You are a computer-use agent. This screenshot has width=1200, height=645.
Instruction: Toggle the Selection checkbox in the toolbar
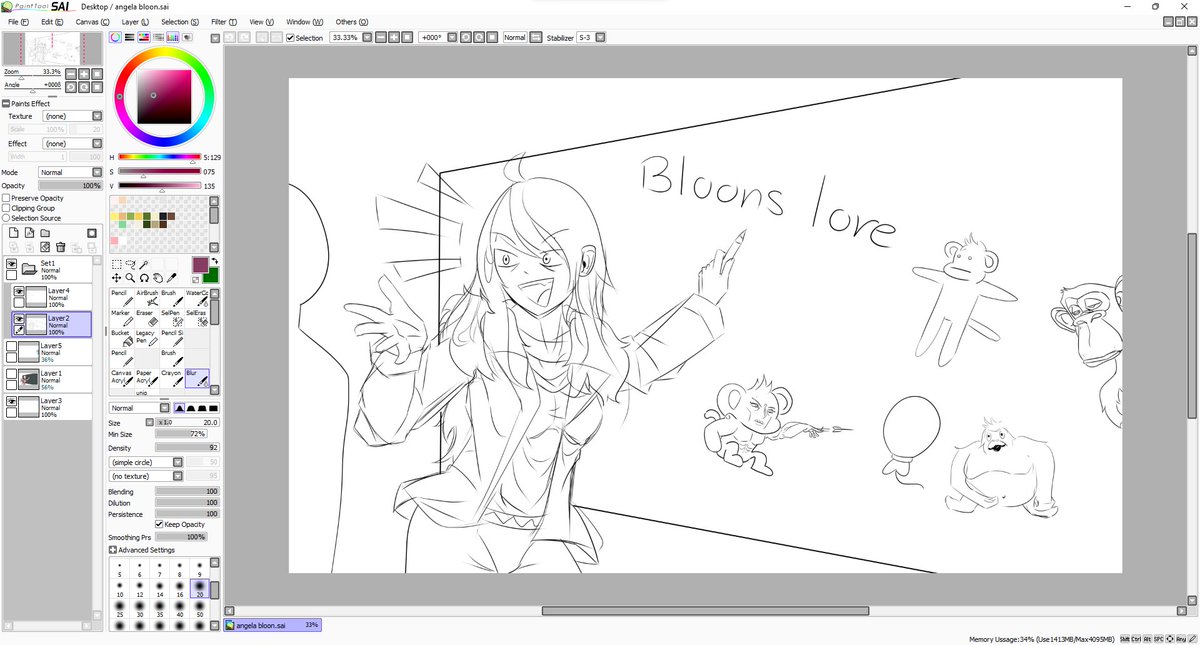[x=290, y=38]
